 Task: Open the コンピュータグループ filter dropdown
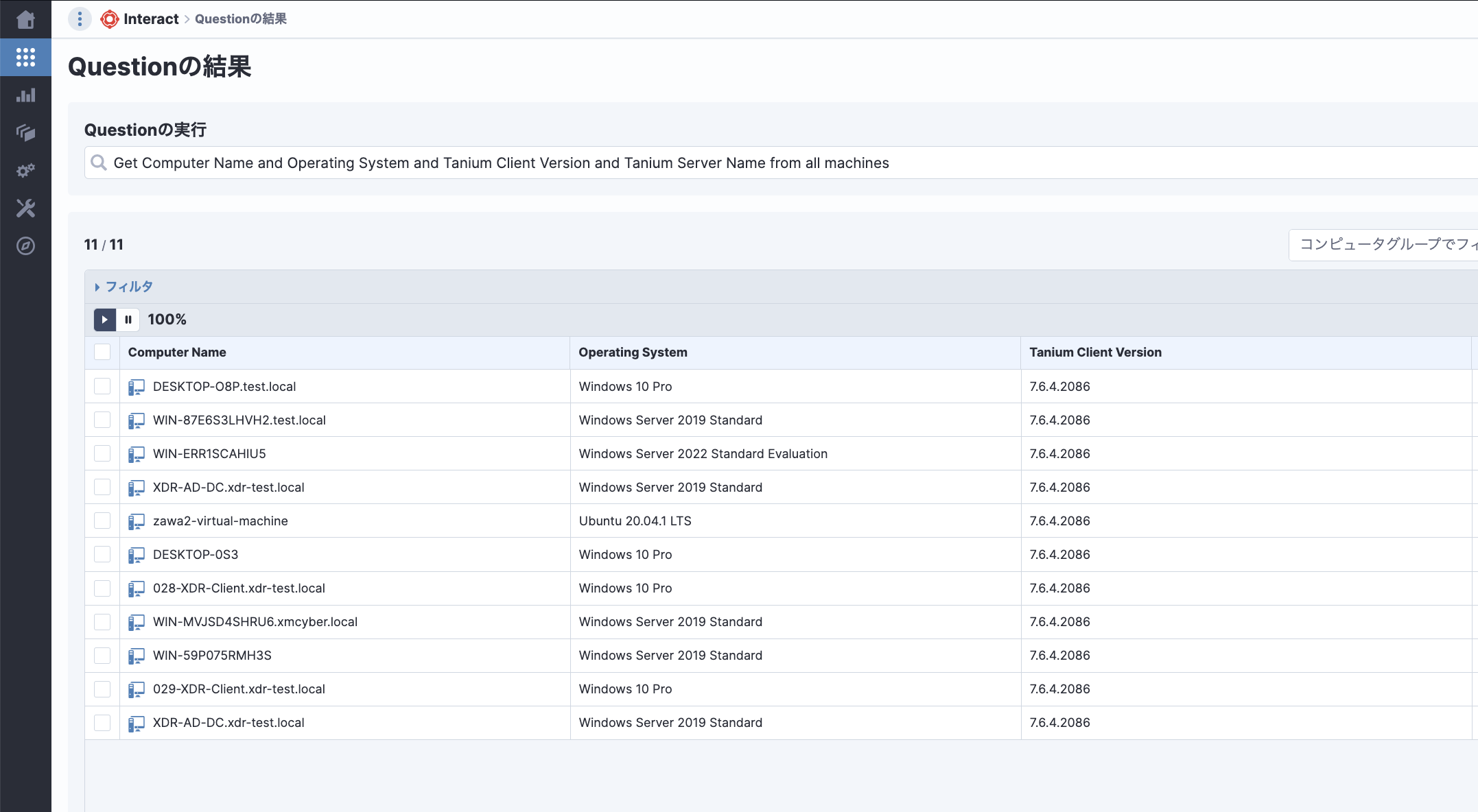pos(1383,245)
